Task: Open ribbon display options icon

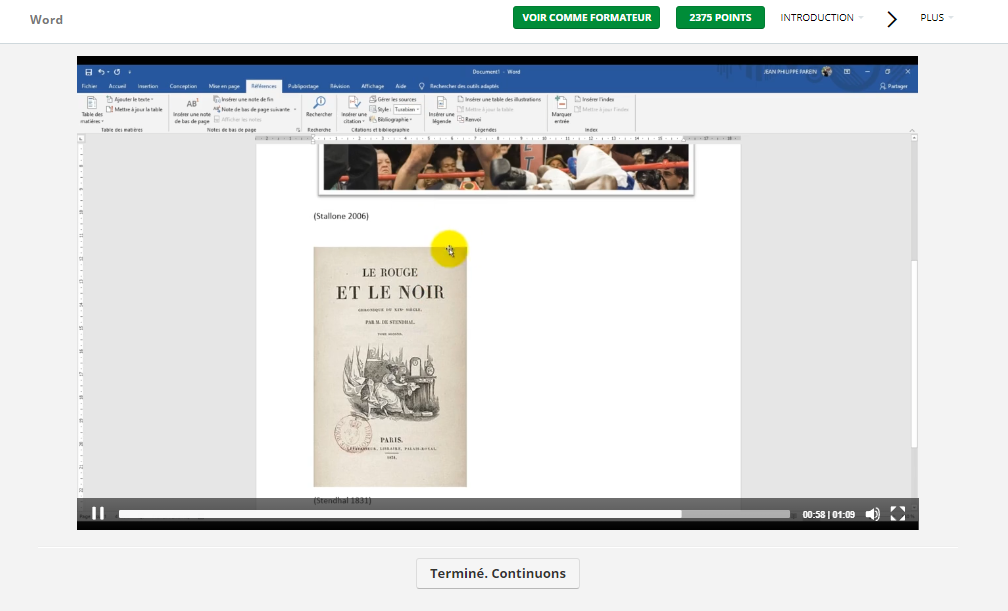Action: pos(847,72)
